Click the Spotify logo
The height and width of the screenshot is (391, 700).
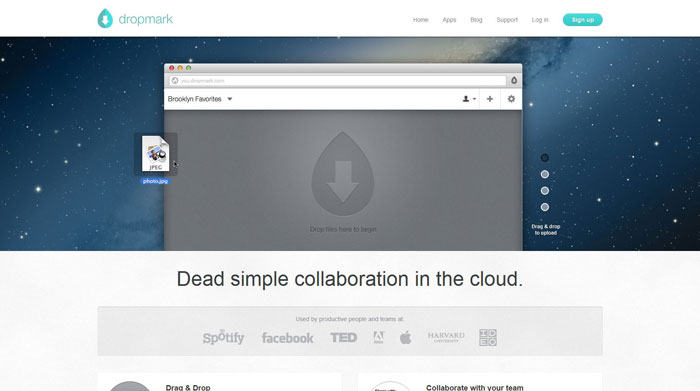coord(223,337)
